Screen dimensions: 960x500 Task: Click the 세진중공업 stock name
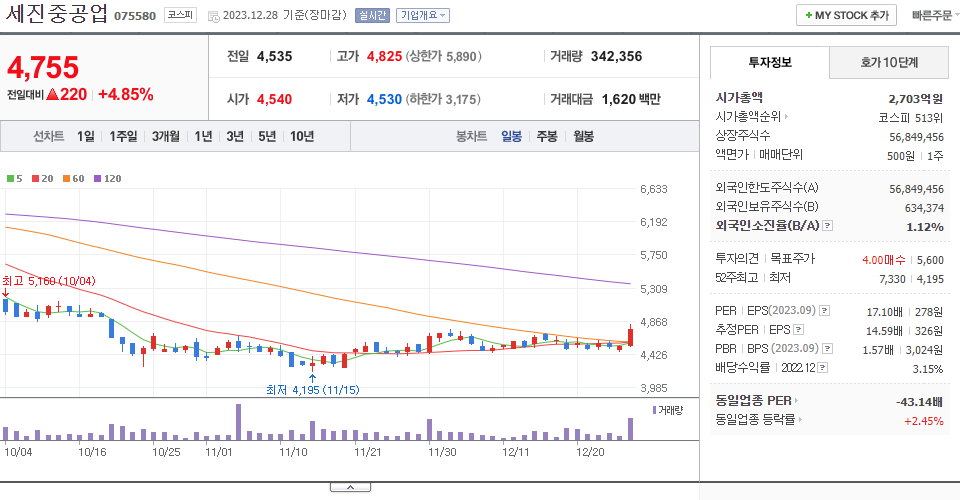(57, 13)
